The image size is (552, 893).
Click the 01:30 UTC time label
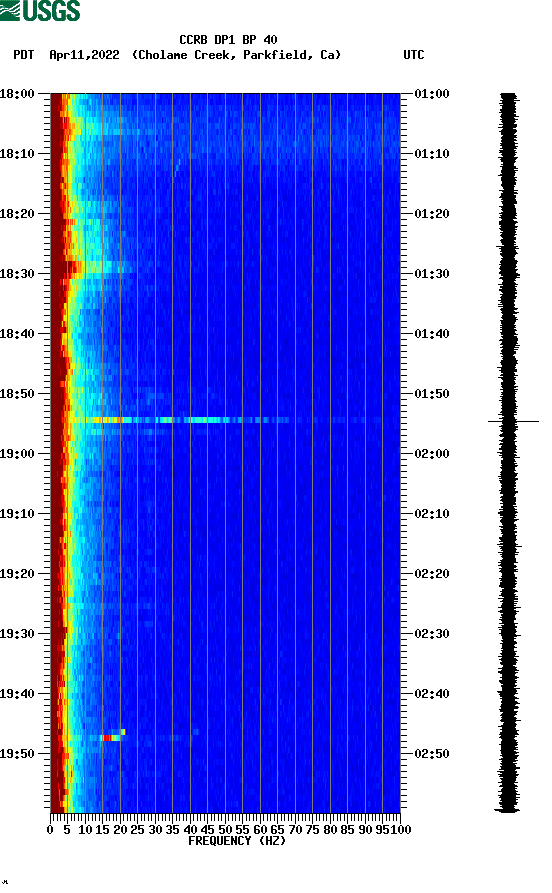(432, 273)
